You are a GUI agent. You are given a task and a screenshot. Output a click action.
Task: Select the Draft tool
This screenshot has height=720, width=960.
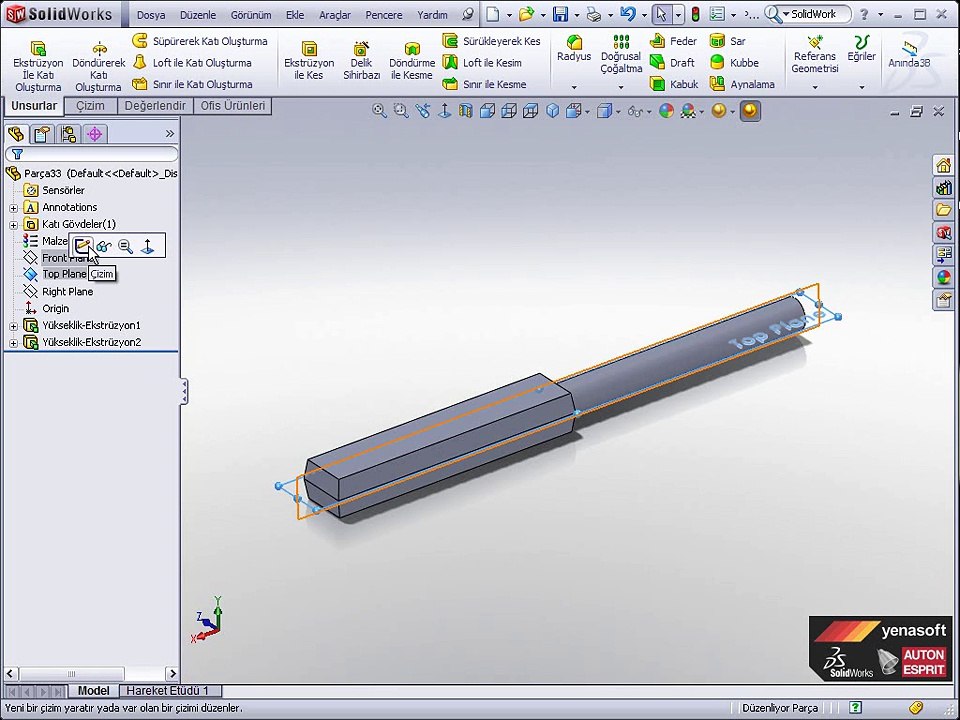coord(672,62)
